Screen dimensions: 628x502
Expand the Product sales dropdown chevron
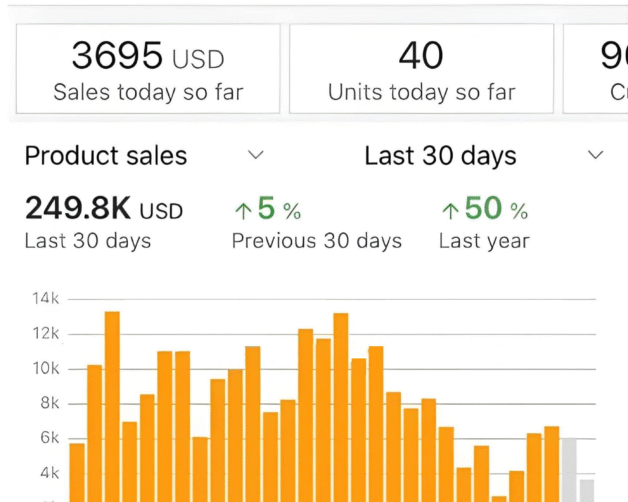pos(256,155)
